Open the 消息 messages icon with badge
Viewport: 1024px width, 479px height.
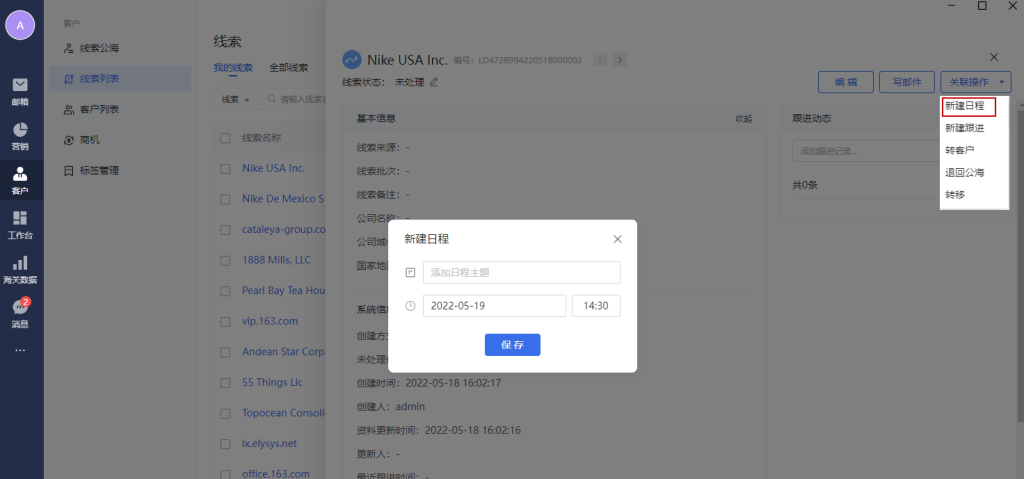pos(20,312)
